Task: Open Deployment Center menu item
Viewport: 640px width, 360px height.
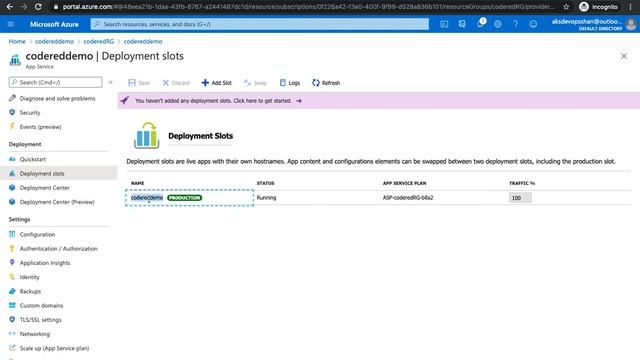Action: coord(44,188)
